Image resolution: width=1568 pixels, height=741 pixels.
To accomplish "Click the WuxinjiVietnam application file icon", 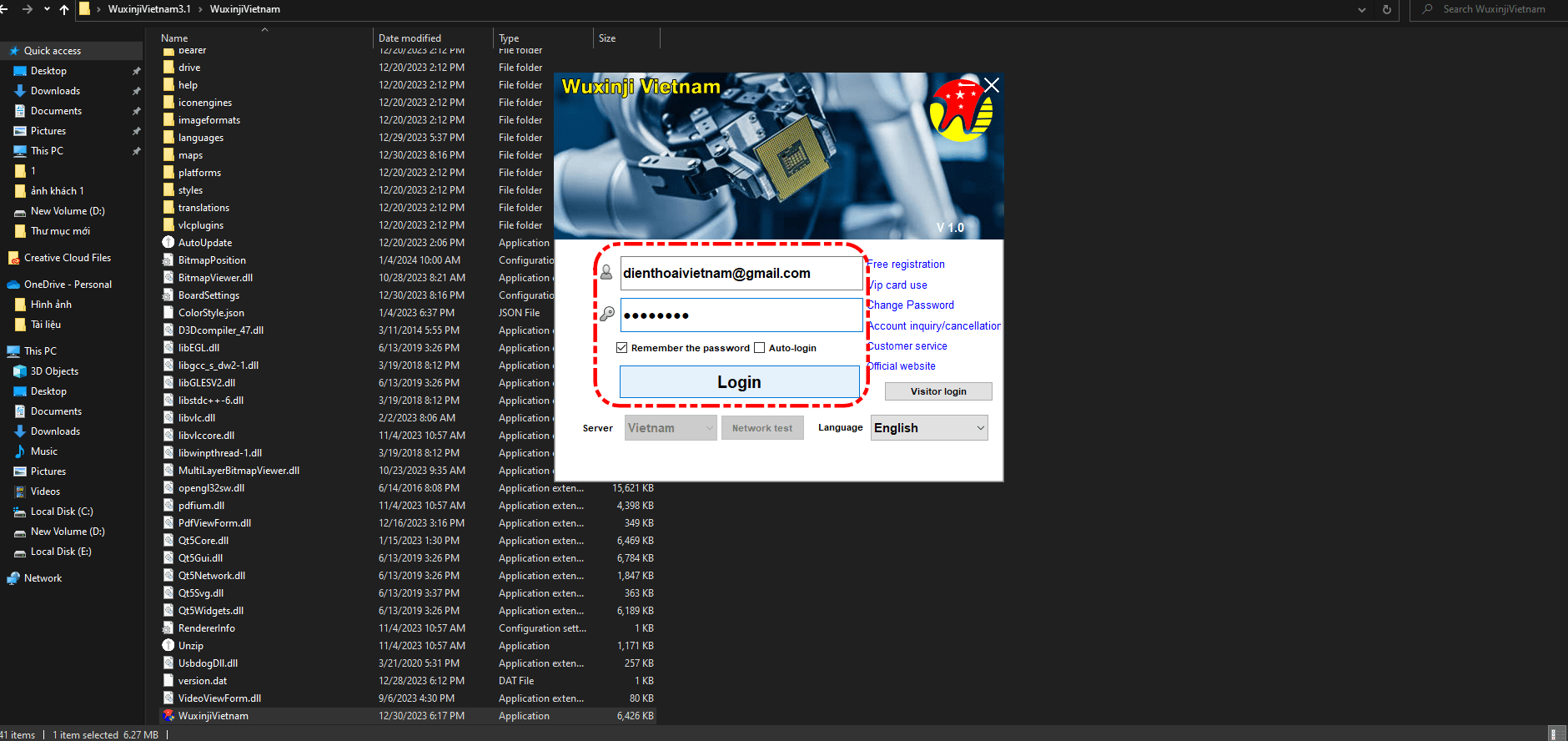I will coord(168,716).
